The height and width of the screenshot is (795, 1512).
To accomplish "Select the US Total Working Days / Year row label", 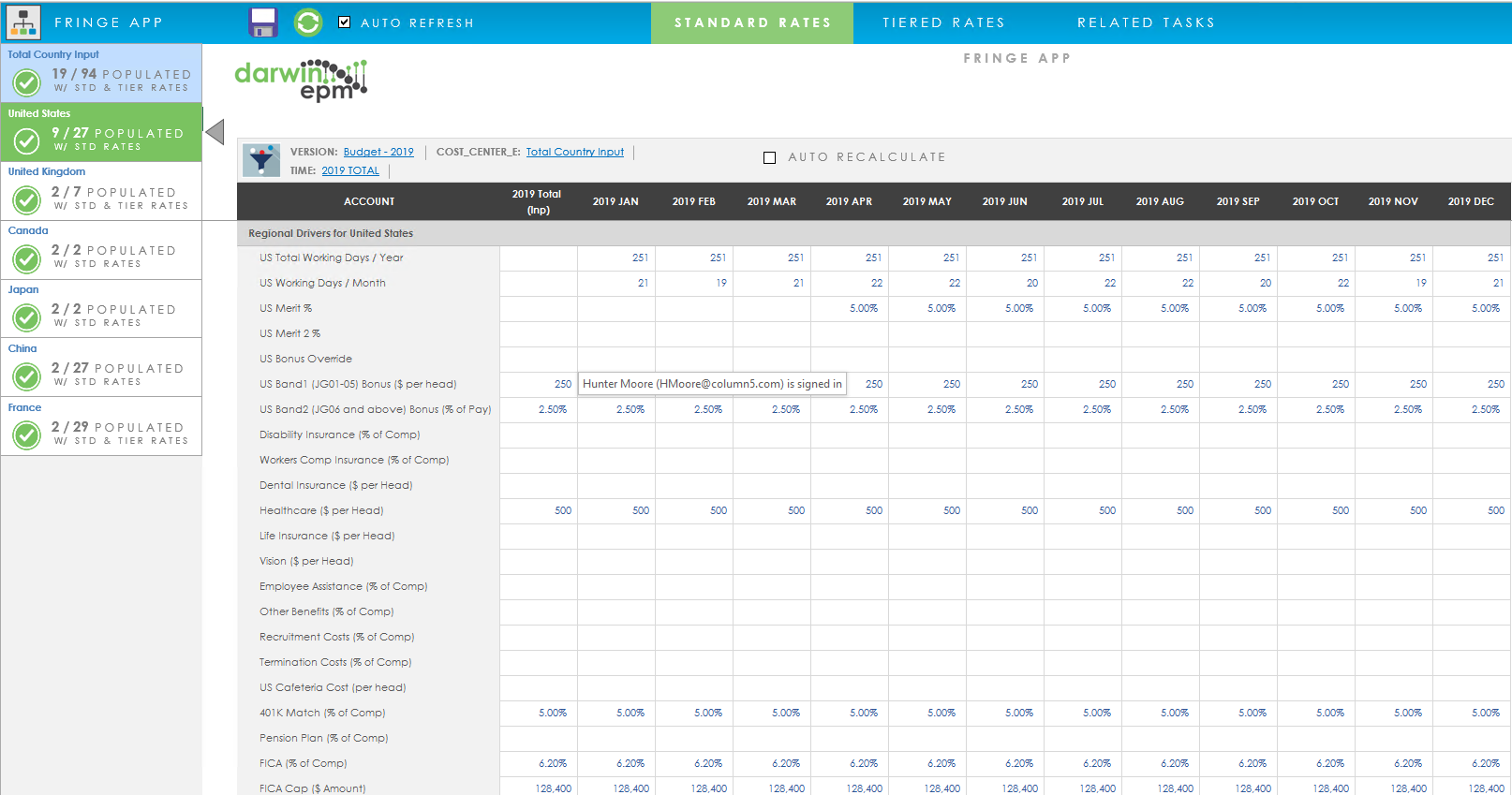I will (332, 258).
